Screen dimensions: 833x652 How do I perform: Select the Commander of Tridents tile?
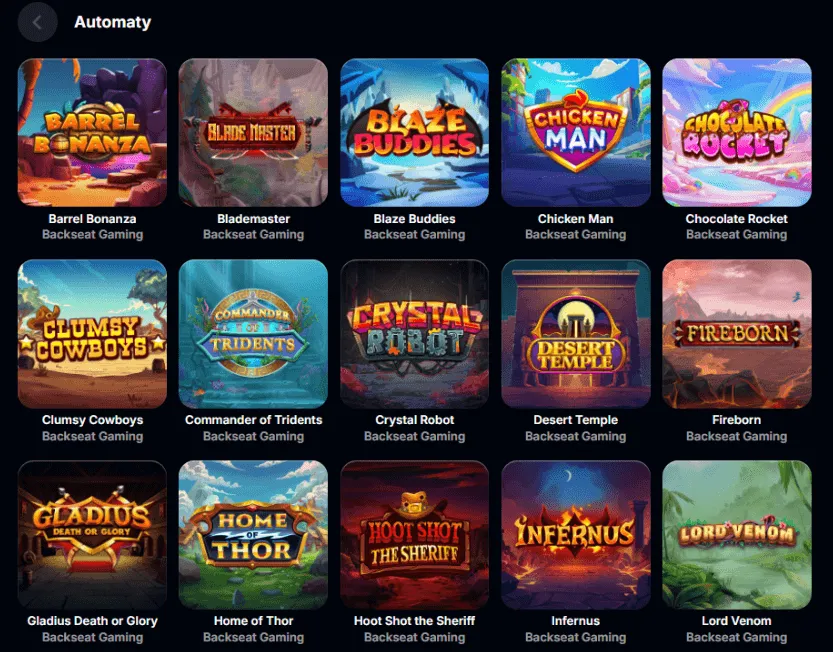point(253,334)
